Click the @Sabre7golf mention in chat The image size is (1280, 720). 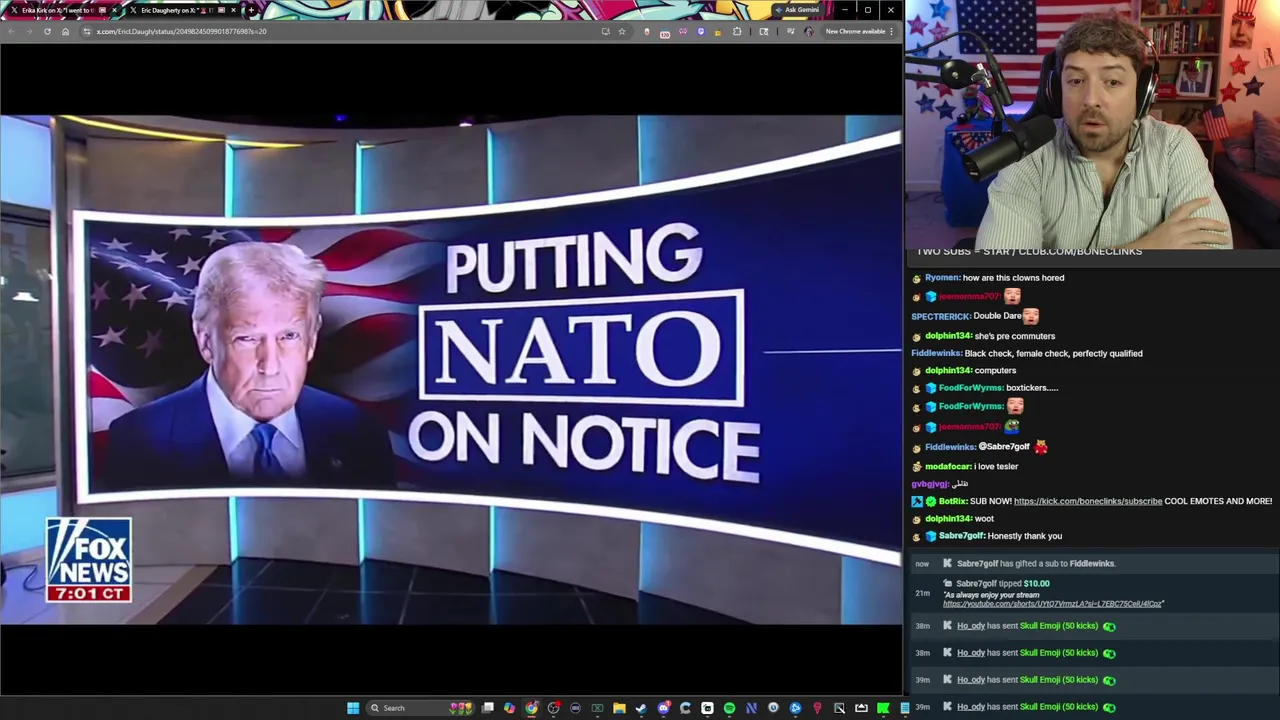coord(1003,447)
